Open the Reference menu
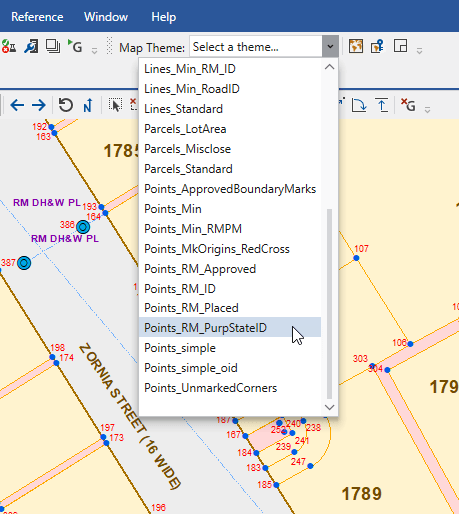This screenshot has width=459, height=514. (x=37, y=17)
